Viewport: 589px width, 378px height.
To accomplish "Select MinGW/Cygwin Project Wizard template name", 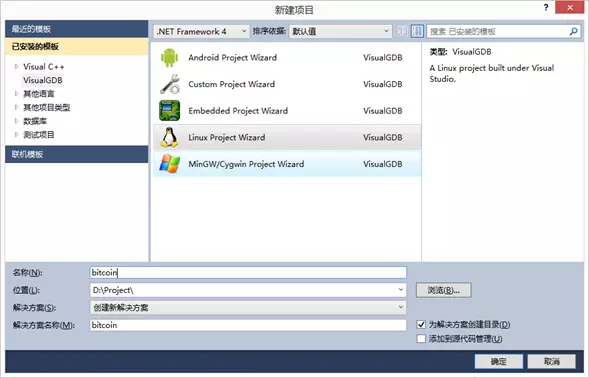I will click(x=246, y=164).
